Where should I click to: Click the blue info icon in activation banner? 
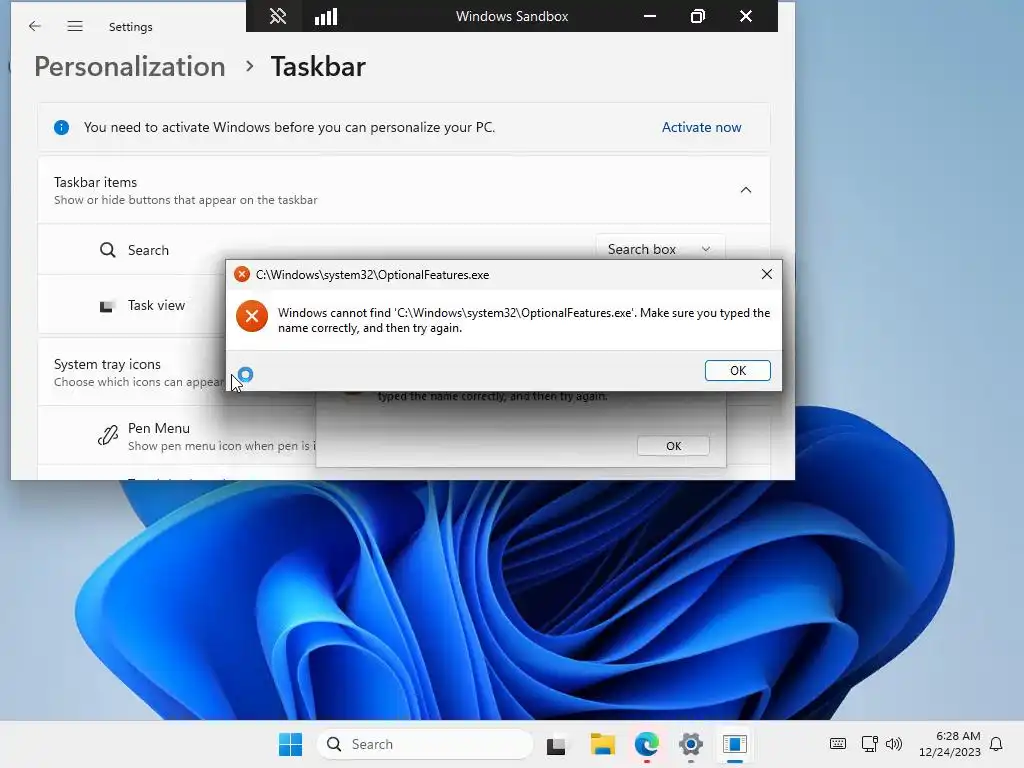(x=61, y=127)
